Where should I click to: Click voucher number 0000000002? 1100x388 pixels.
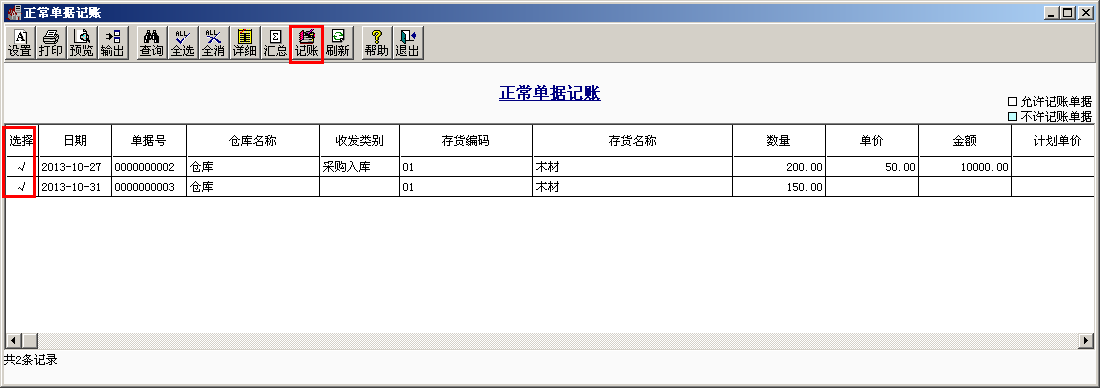pyautogui.click(x=149, y=167)
